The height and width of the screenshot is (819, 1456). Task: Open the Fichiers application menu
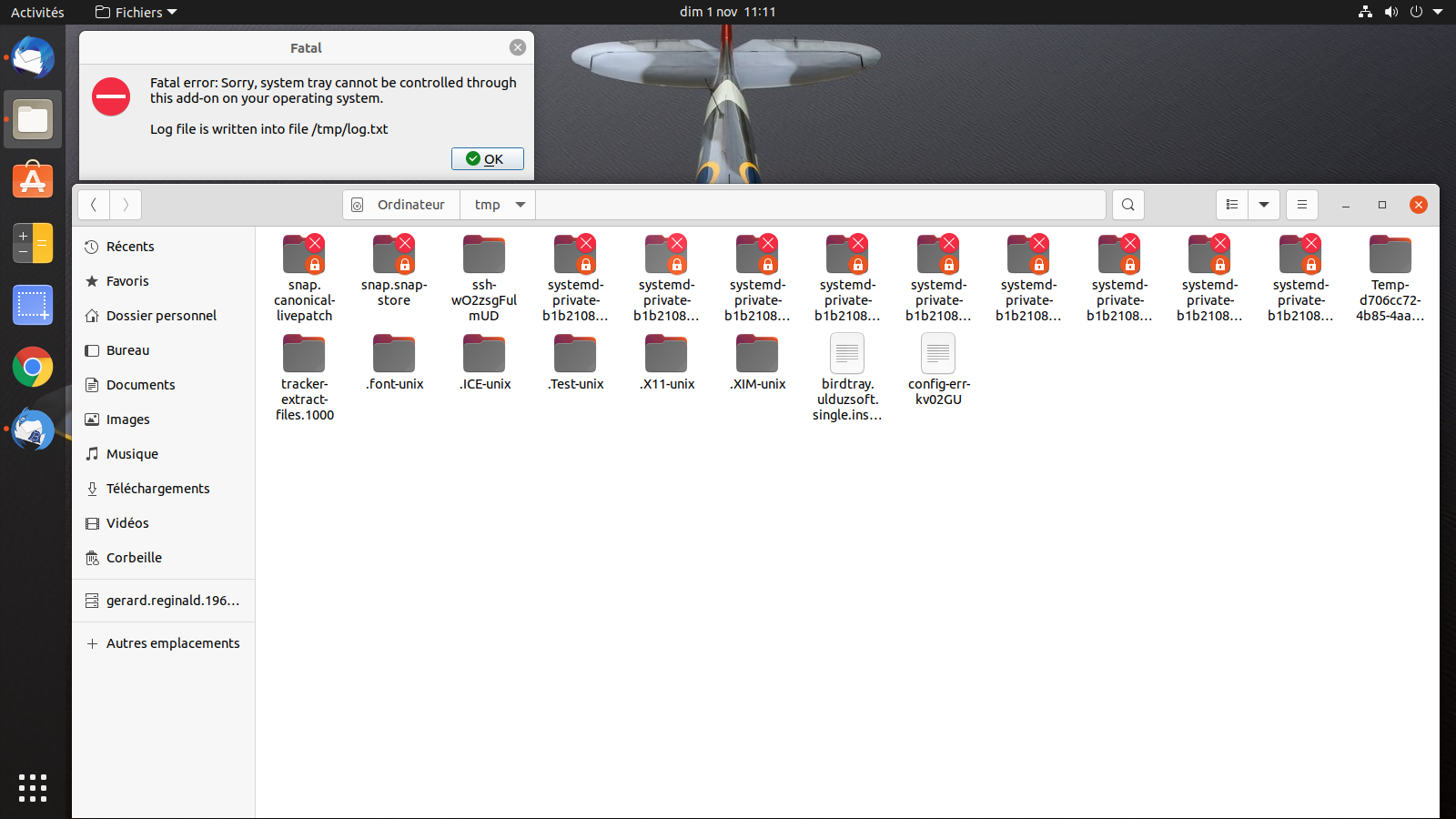tap(136, 12)
